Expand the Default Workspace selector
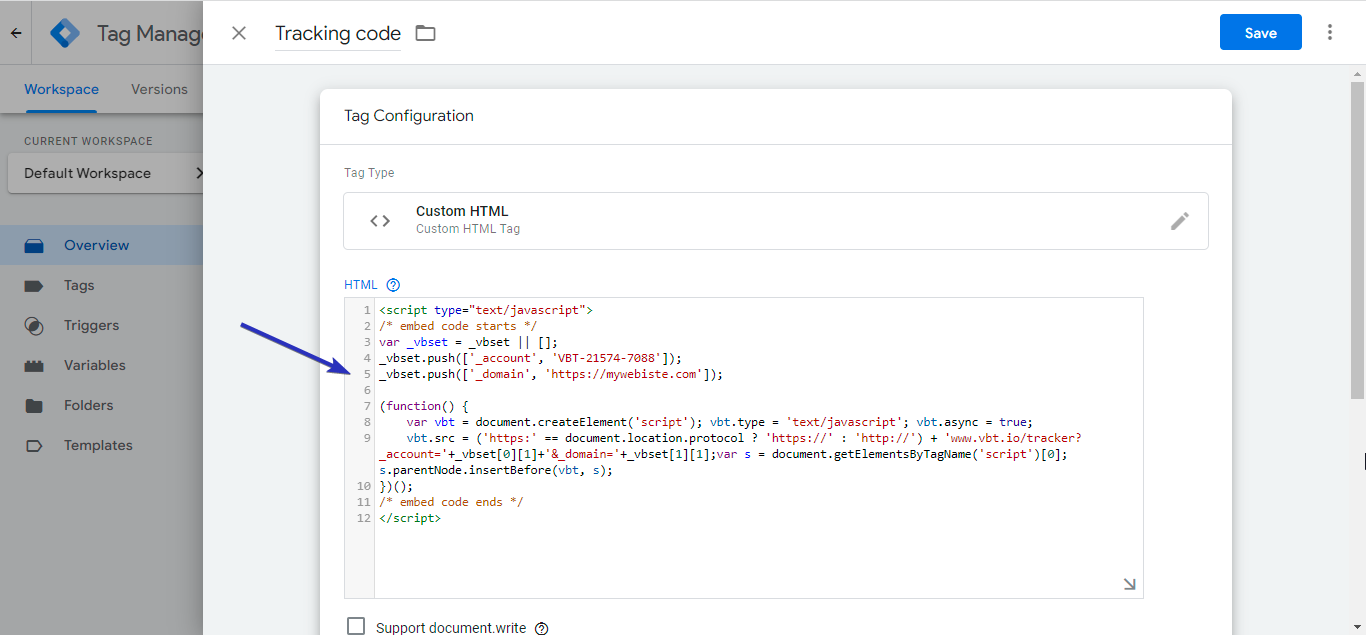 point(105,173)
